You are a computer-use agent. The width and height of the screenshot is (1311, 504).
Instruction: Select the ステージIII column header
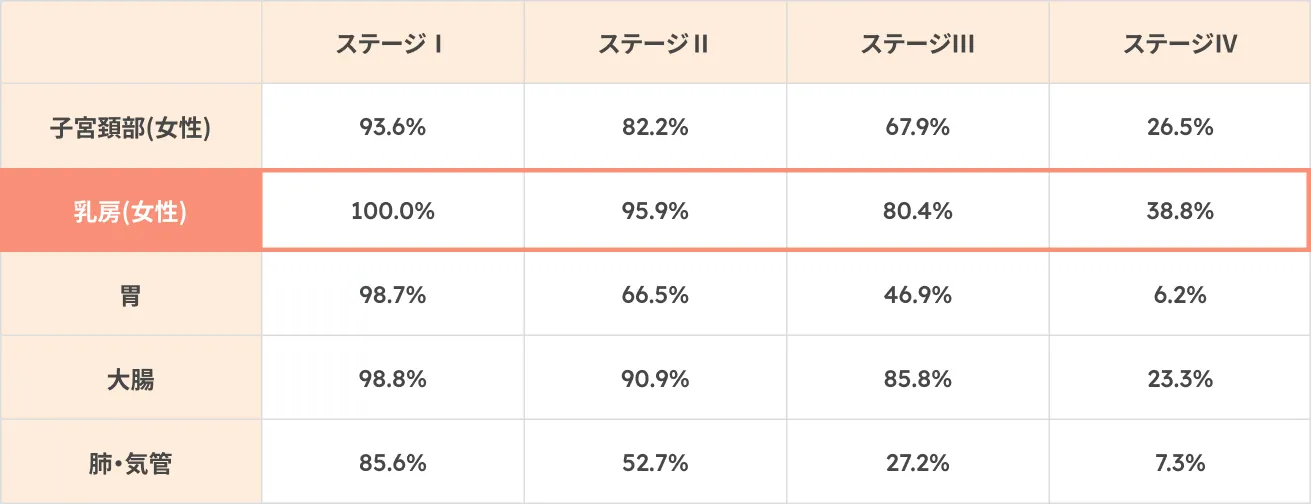point(917,44)
